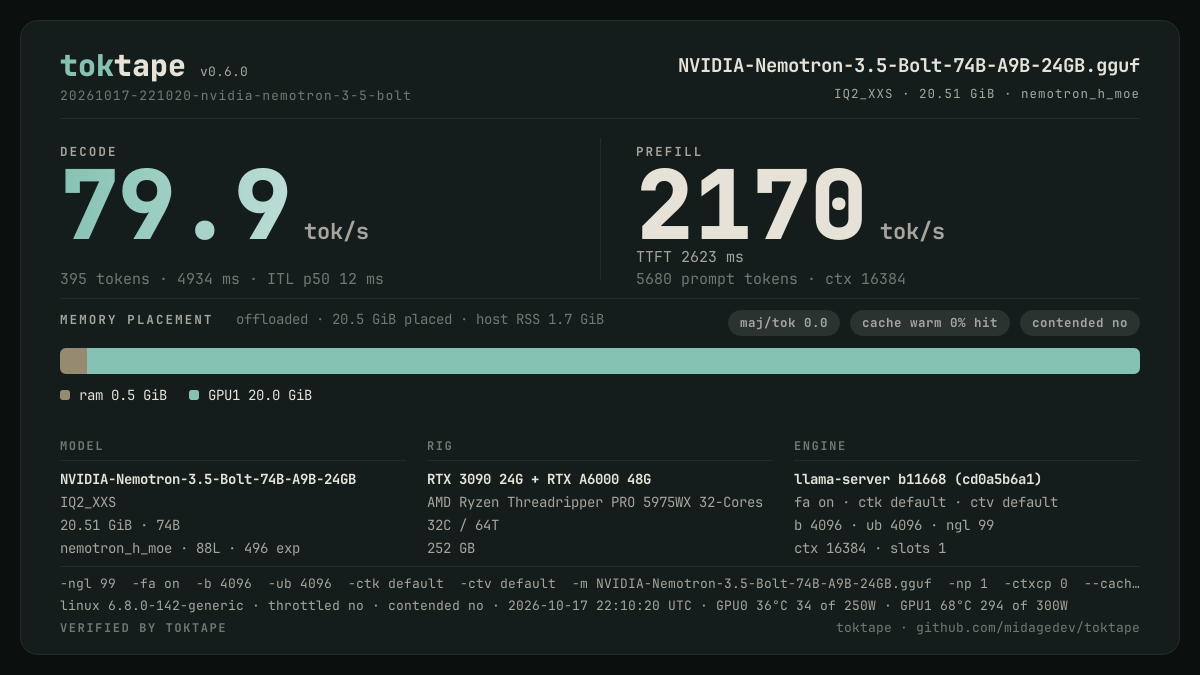Click the teal GPU1 legend swatch
Viewport: 1200px width, 675px height.
pyautogui.click(x=194, y=395)
